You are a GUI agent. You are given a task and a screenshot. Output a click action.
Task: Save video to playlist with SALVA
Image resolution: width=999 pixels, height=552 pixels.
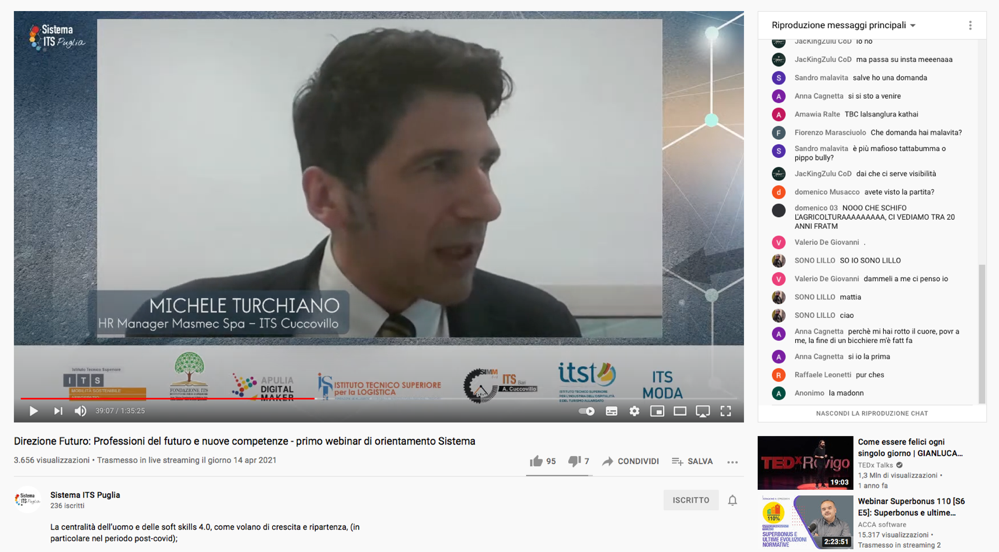(x=693, y=461)
